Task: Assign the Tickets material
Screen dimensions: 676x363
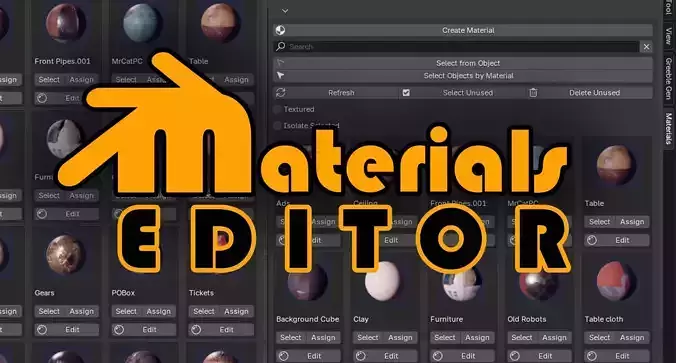Action: 236,311
